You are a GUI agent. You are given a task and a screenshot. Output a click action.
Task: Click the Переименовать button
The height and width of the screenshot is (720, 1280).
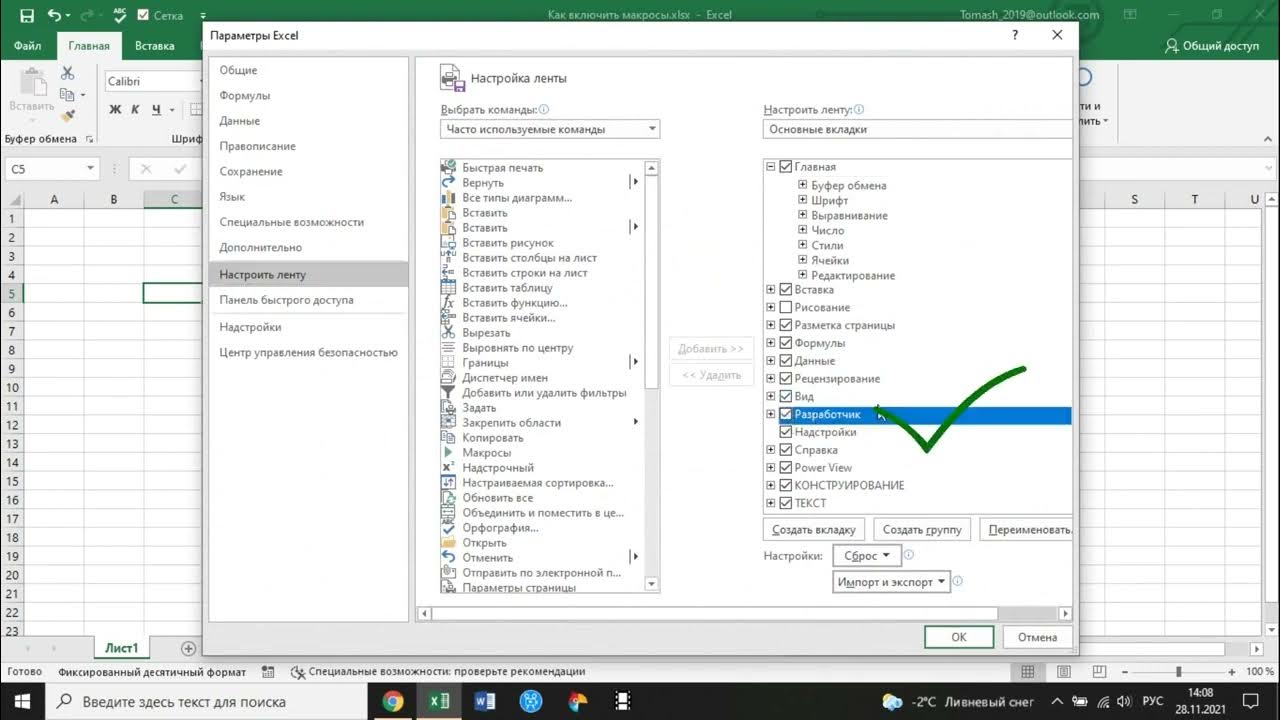click(x=1026, y=529)
